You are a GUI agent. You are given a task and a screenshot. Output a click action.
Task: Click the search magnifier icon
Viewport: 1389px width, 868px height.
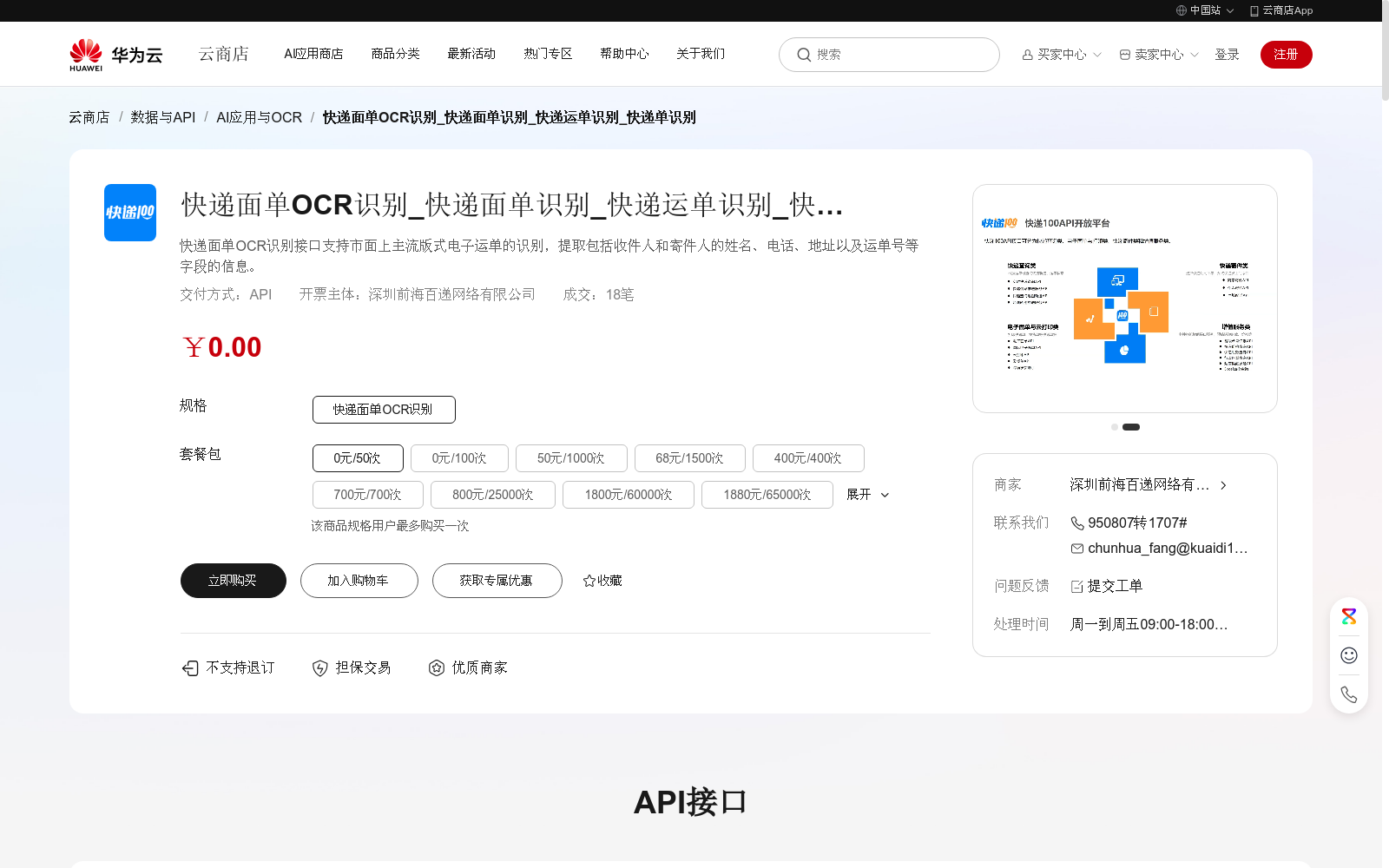804,55
